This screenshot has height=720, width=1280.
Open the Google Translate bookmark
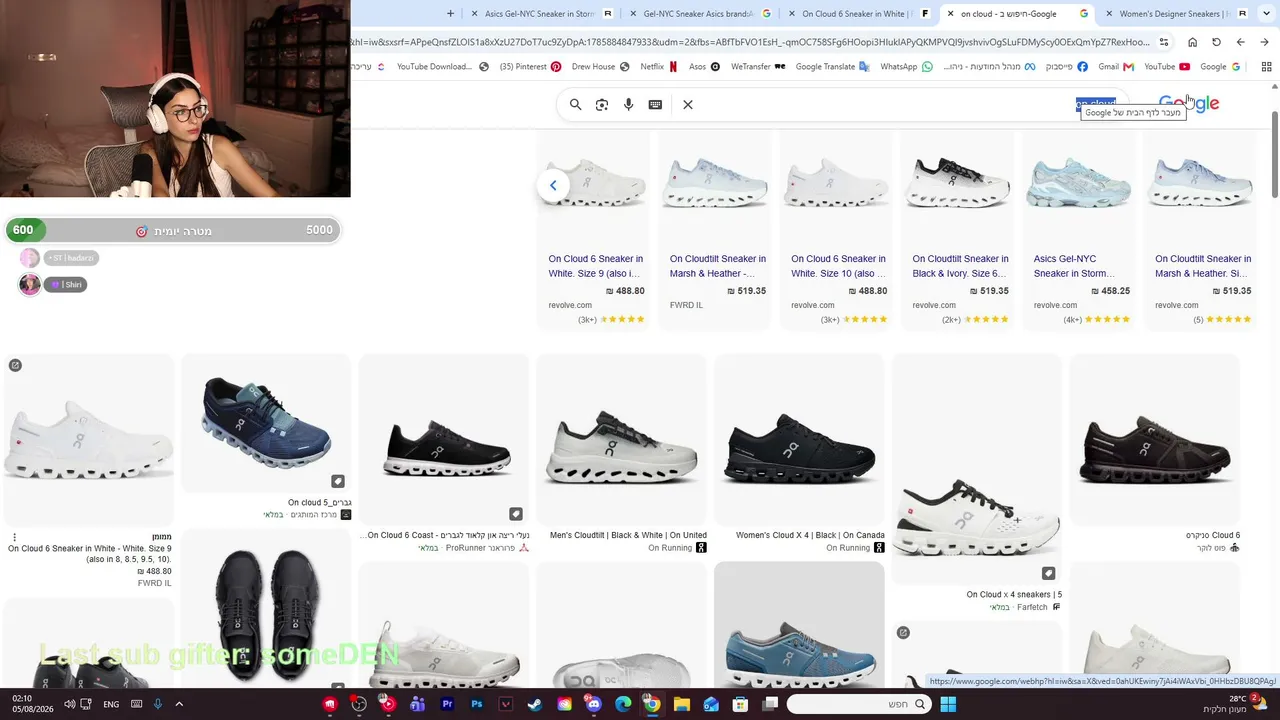pyautogui.click(x=833, y=67)
